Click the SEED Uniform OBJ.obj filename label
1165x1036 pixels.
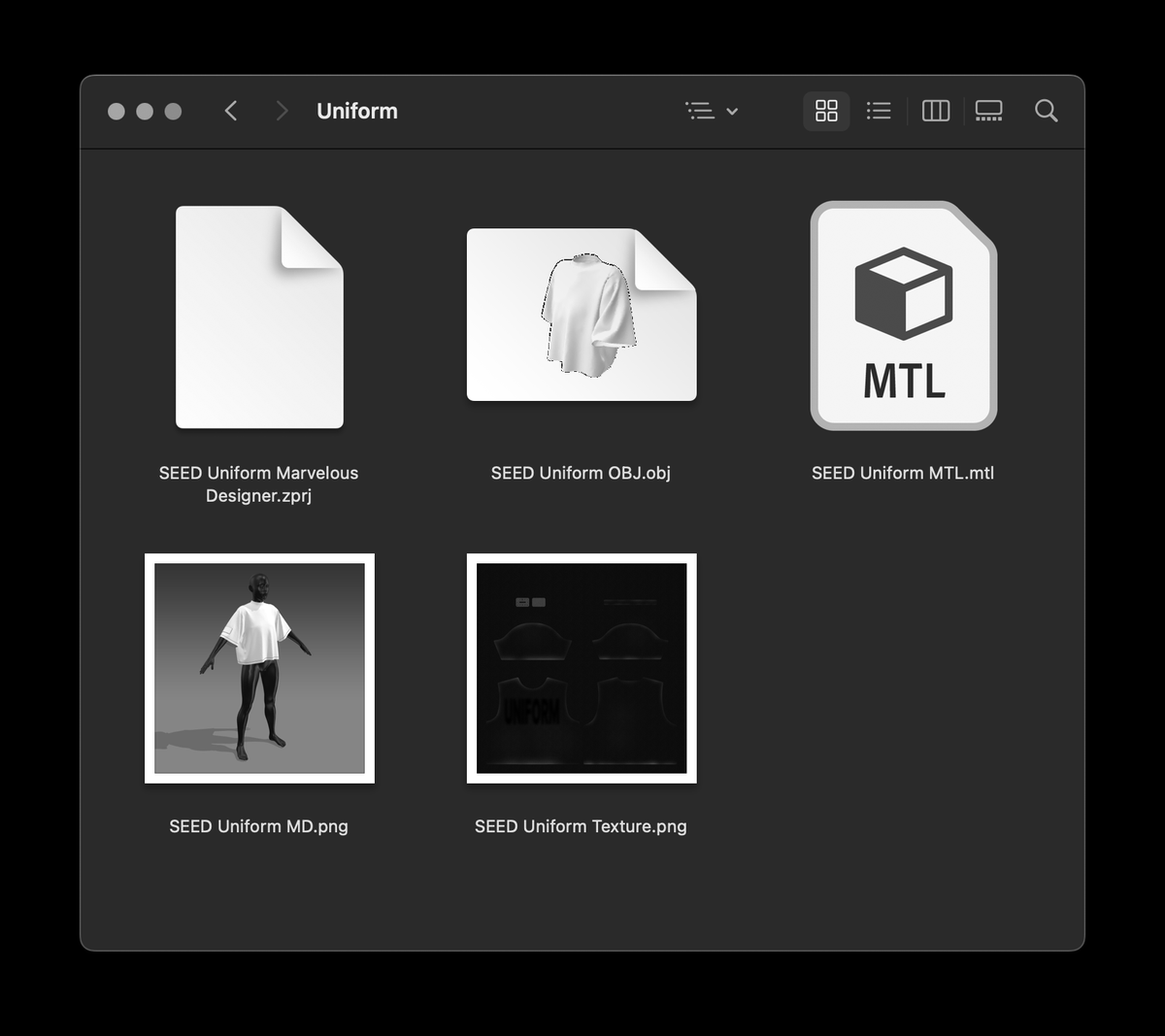point(580,473)
